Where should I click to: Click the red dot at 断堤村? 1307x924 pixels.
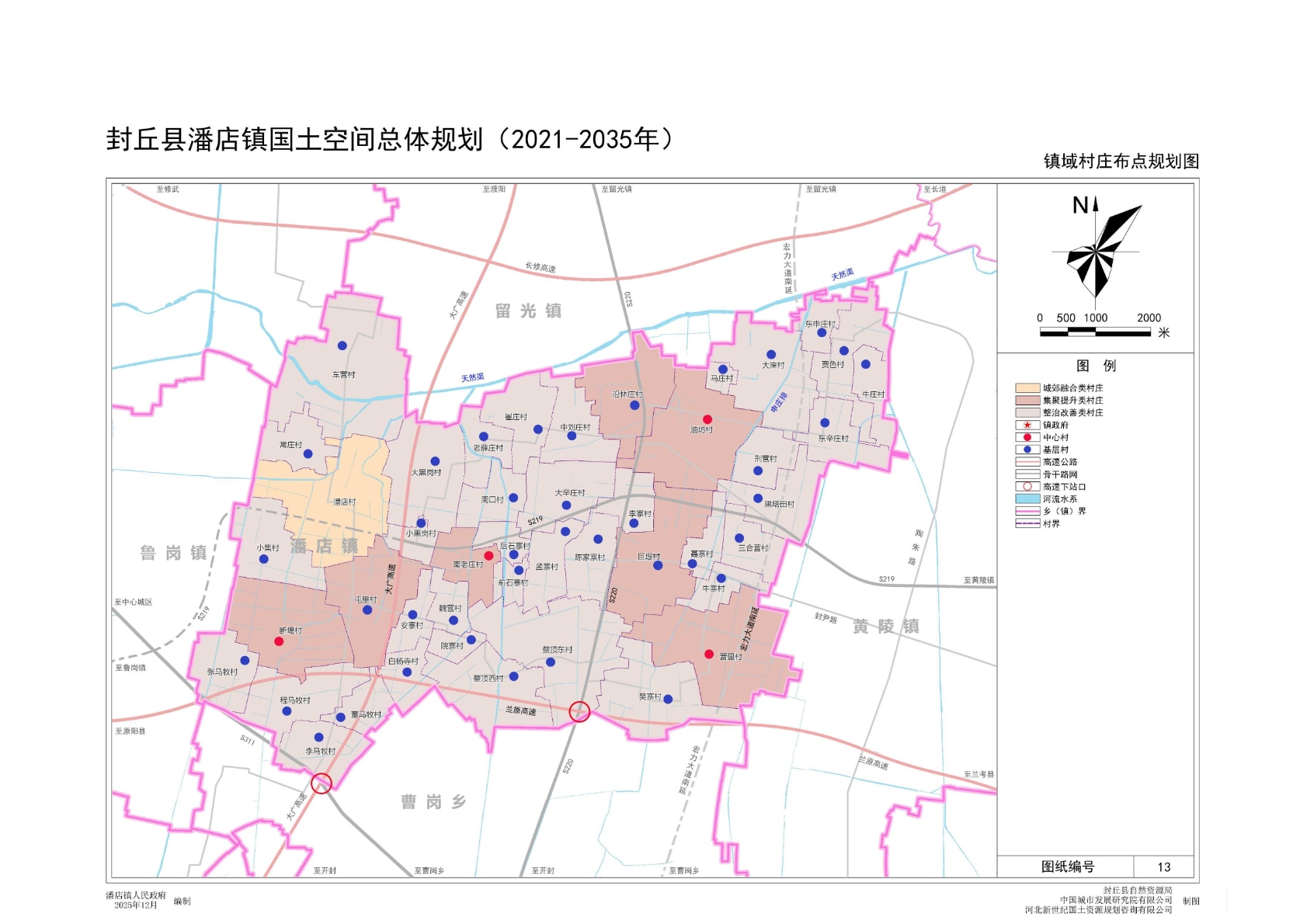[279, 641]
